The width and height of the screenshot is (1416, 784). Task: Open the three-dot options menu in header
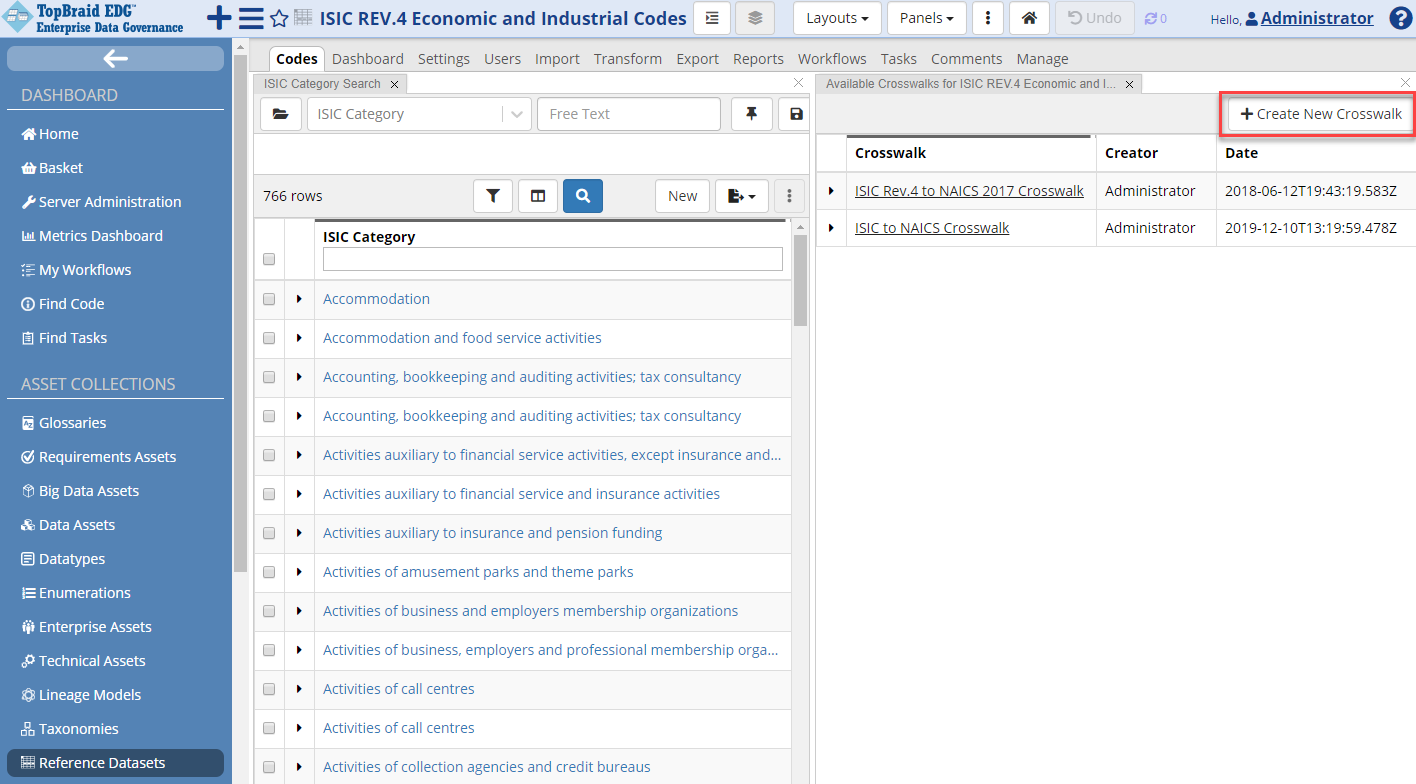987,18
